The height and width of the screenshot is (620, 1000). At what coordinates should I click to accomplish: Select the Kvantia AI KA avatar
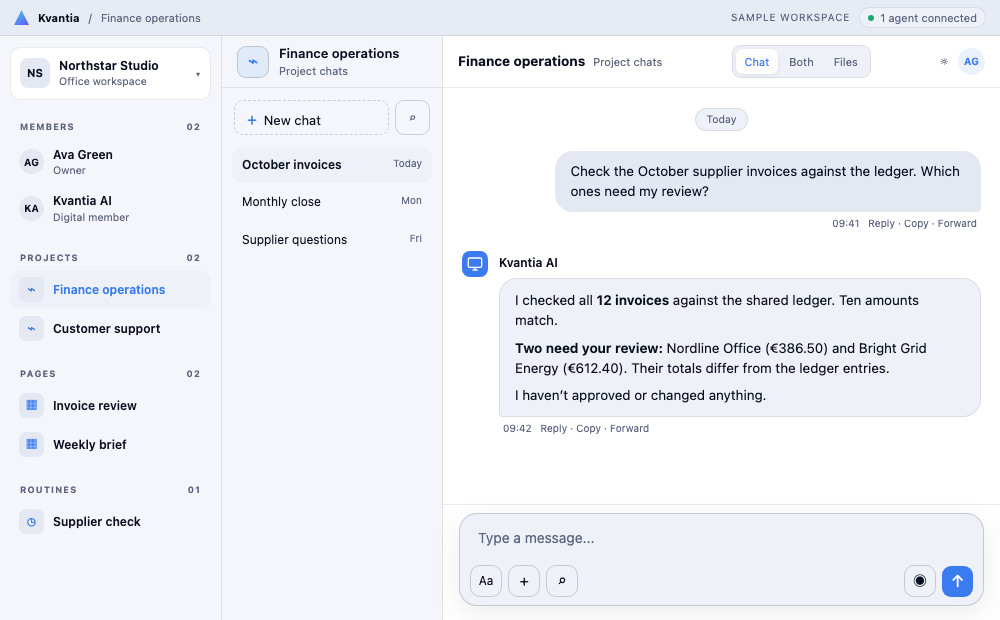click(x=31, y=209)
